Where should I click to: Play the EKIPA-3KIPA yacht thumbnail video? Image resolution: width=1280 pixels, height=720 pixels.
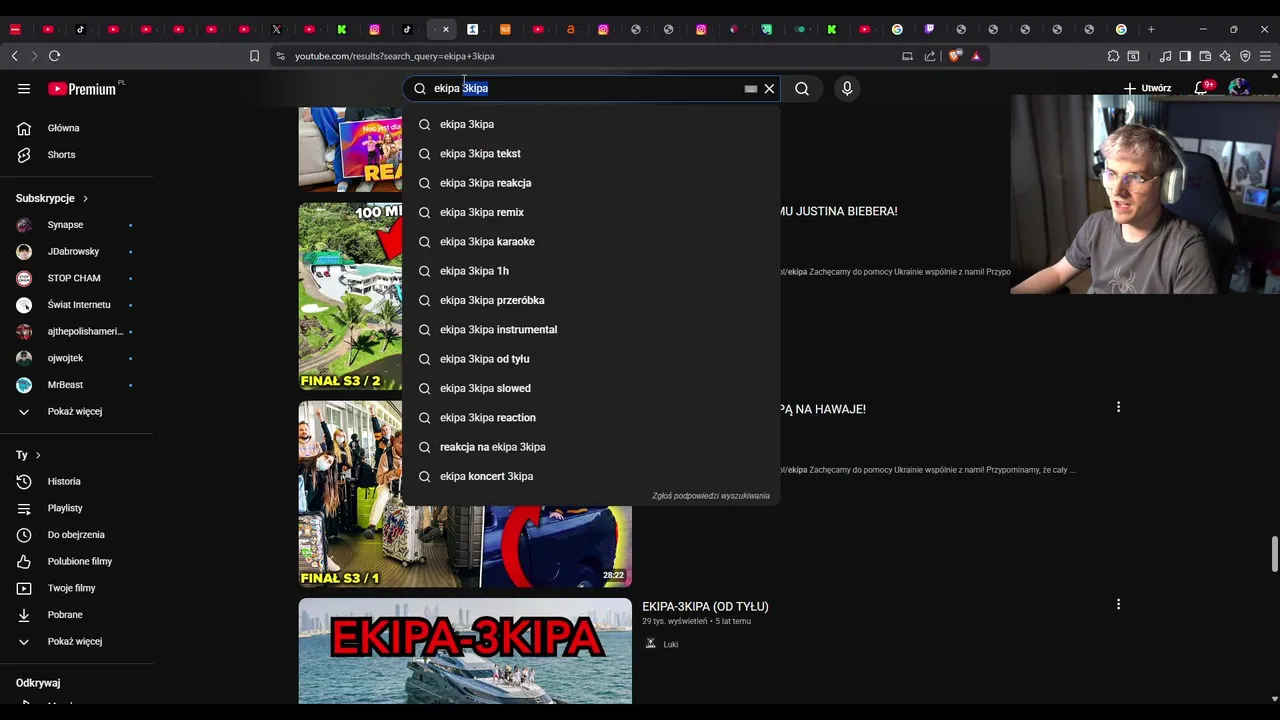[x=465, y=651]
